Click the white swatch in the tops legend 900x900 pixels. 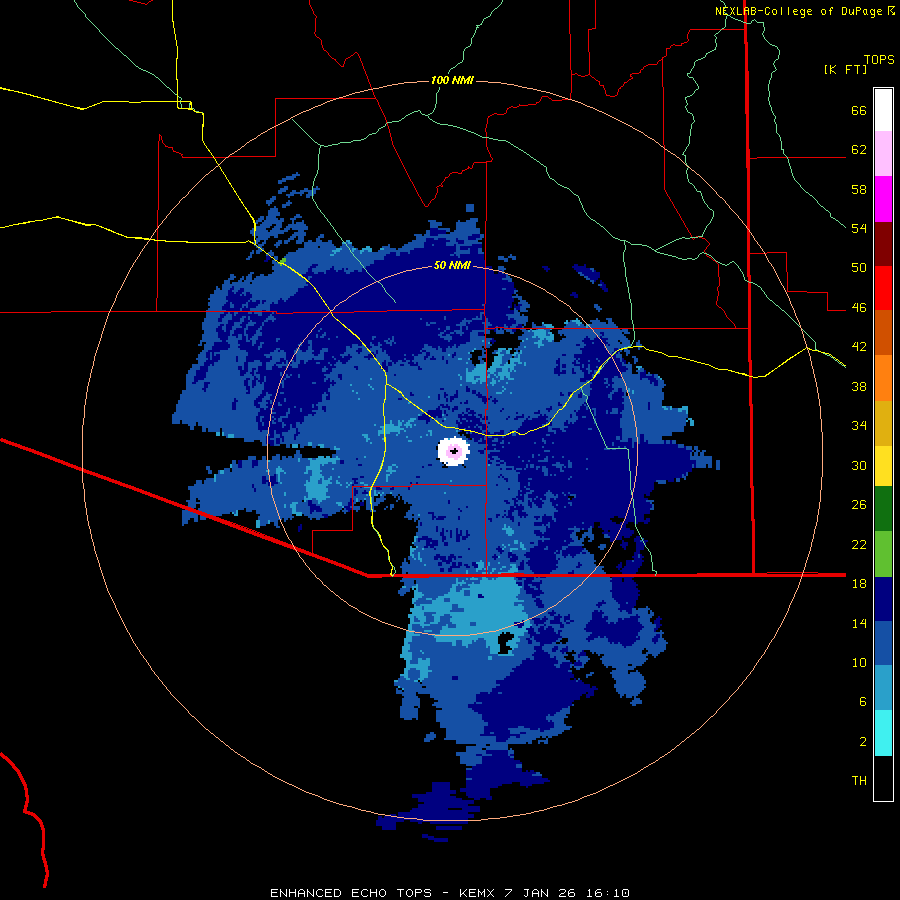click(883, 110)
